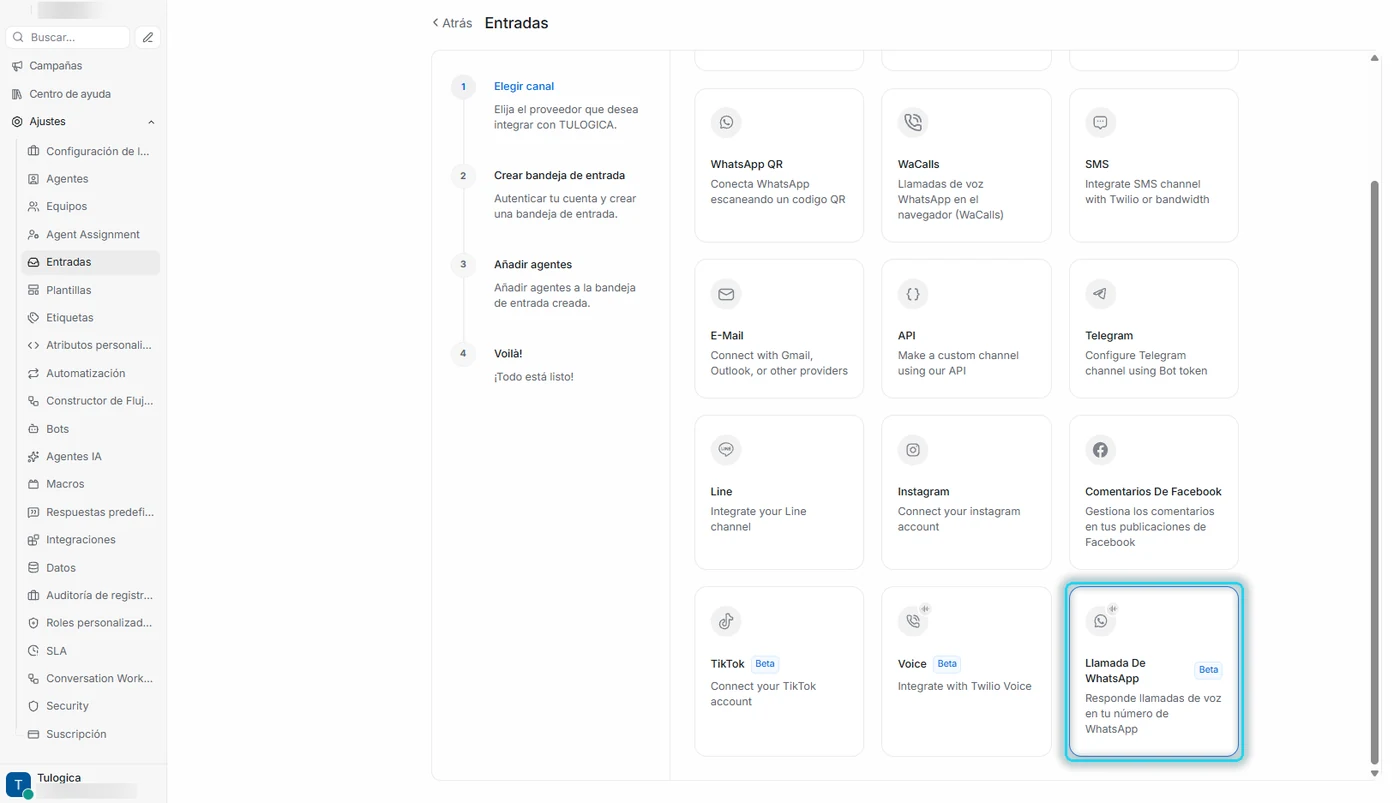Choose the WhatsApp QR channel card
Image resolution: width=1400 pixels, height=803 pixels.
click(779, 165)
